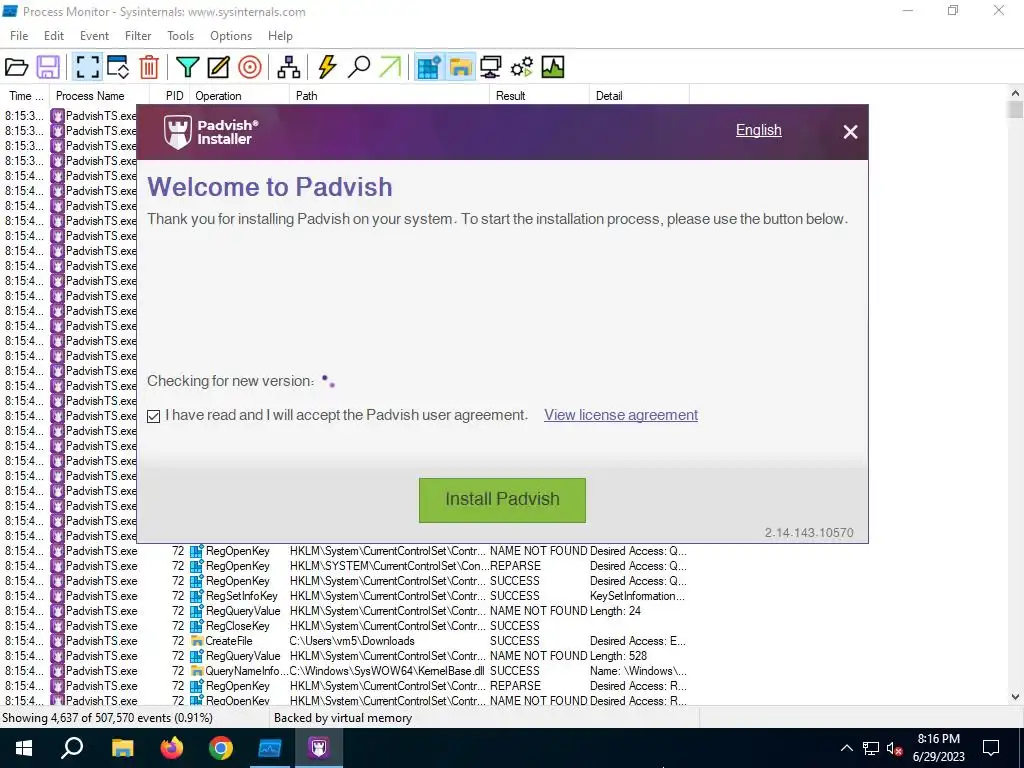Launch Firefox from the taskbar
Viewport: 1024px width, 768px height.
tap(172, 748)
